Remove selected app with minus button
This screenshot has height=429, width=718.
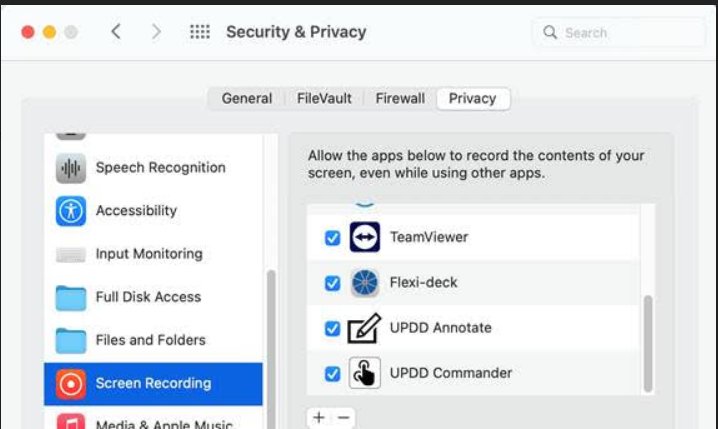point(343,417)
